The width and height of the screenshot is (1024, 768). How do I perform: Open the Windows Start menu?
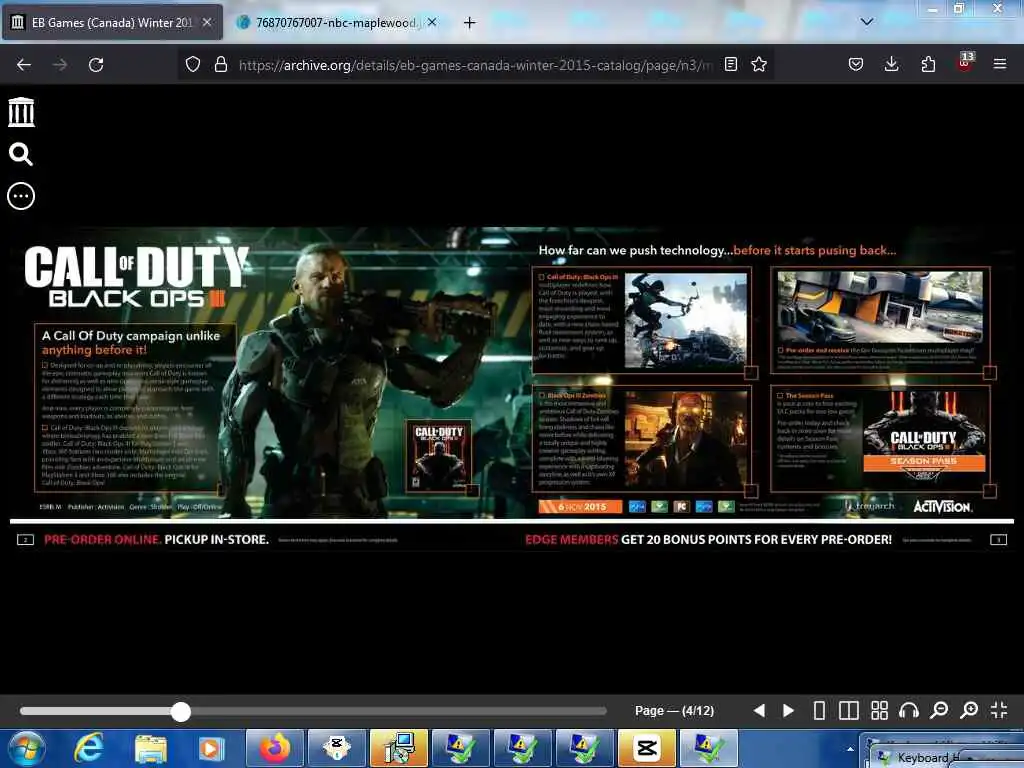click(x=26, y=748)
